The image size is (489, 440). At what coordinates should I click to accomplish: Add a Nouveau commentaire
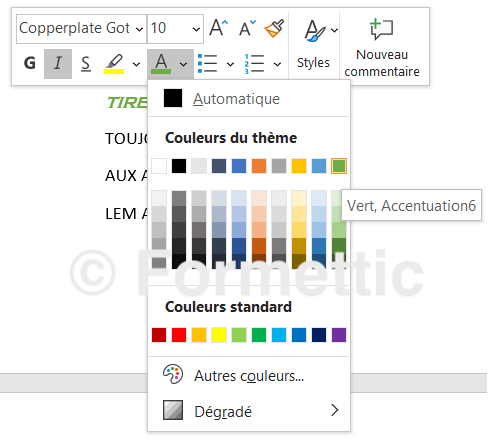point(382,48)
